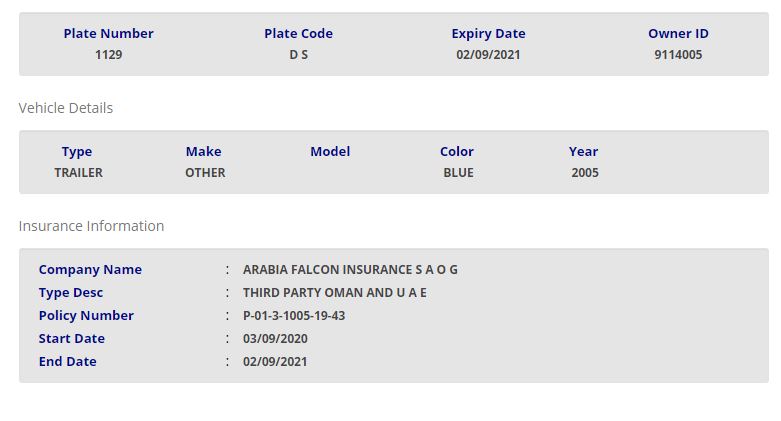Select the vehicle color value BLUE

coord(458,173)
